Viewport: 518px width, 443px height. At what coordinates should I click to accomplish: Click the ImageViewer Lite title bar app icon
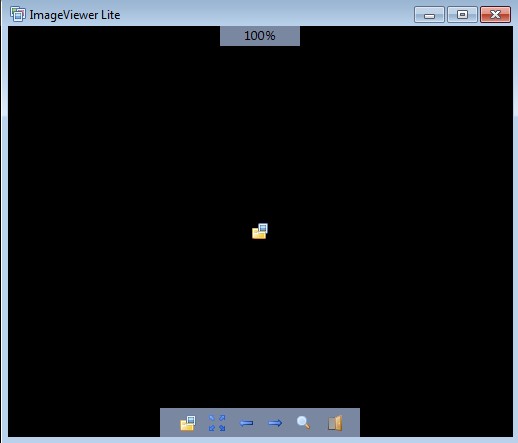tap(18, 14)
